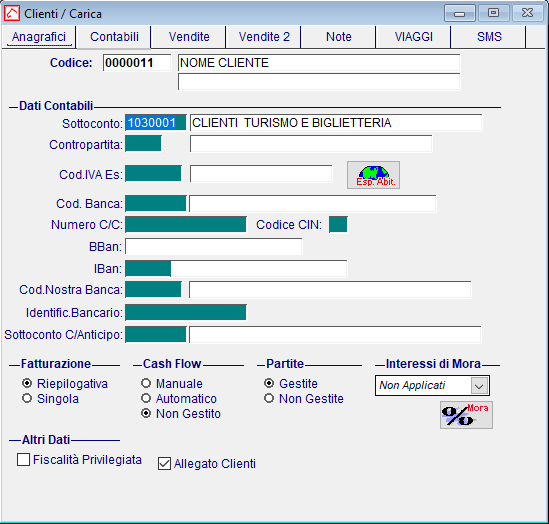Click the NOME CLIENTE name field
The height and width of the screenshot is (524, 549).
pyautogui.click(x=319, y=63)
